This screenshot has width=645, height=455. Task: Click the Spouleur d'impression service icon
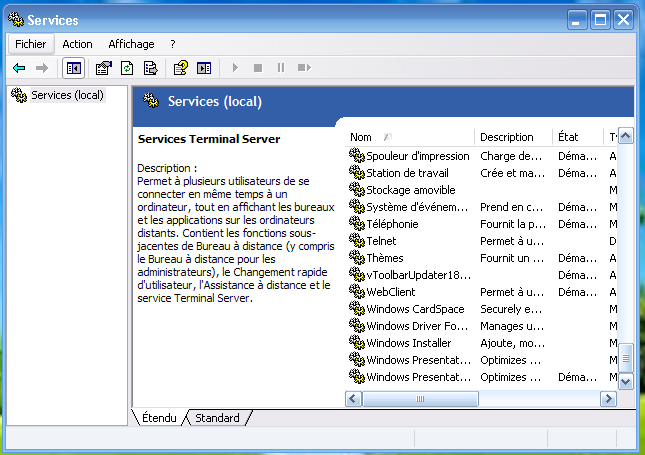coord(357,156)
